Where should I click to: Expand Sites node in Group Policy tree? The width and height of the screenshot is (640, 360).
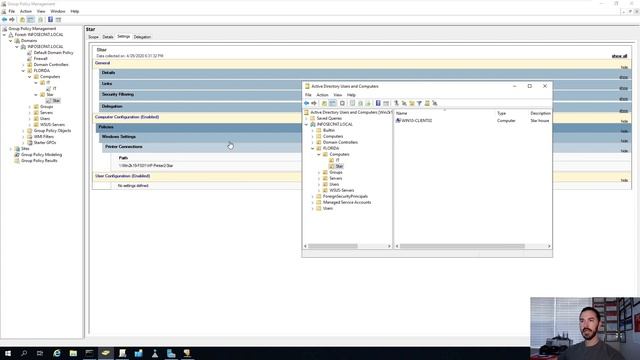[x=11, y=149]
